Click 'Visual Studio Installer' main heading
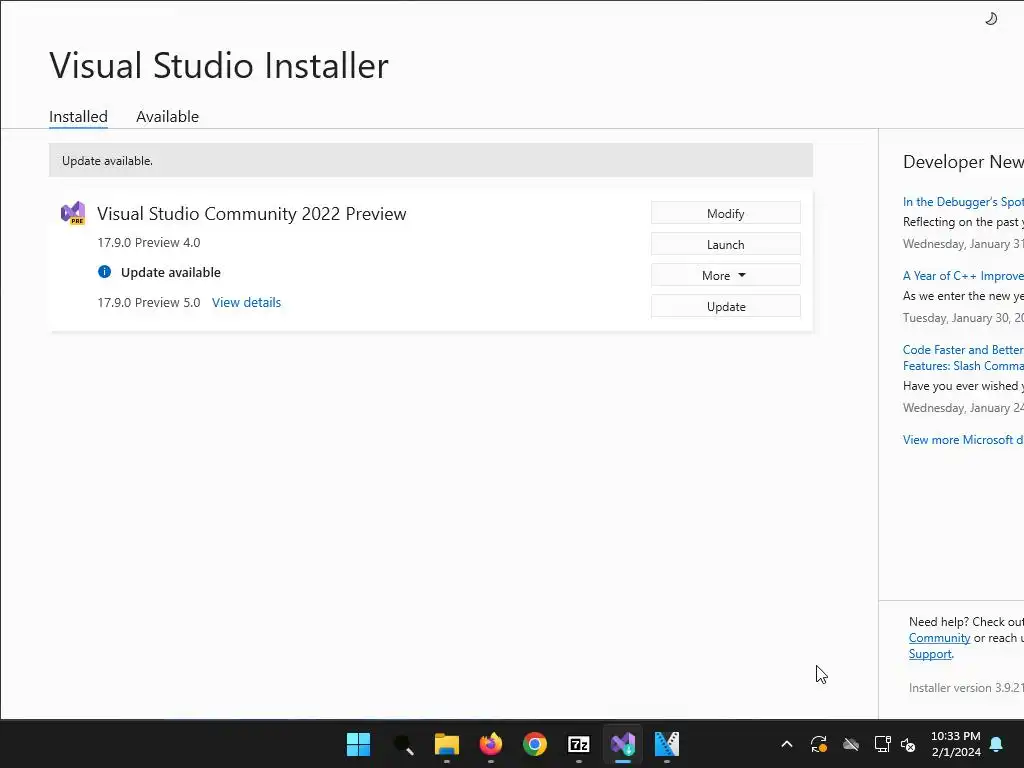 tap(219, 65)
